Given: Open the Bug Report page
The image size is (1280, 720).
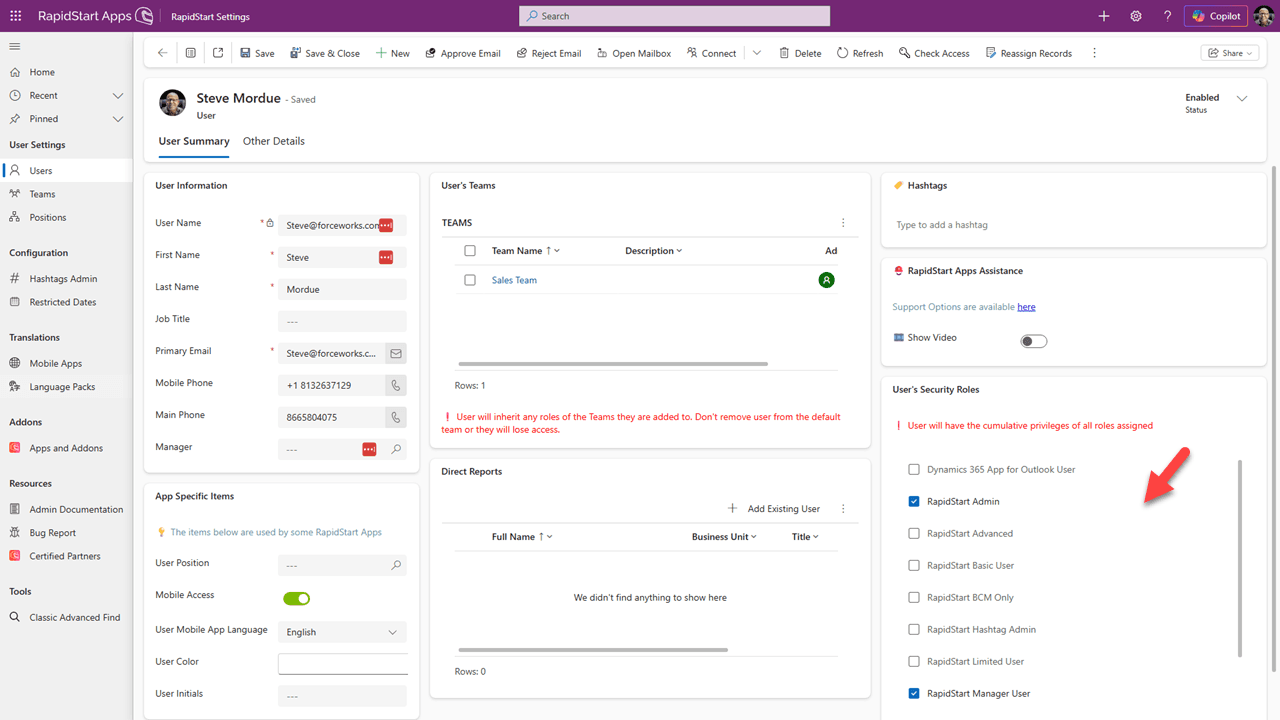Looking at the screenshot, I should tap(47, 532).
